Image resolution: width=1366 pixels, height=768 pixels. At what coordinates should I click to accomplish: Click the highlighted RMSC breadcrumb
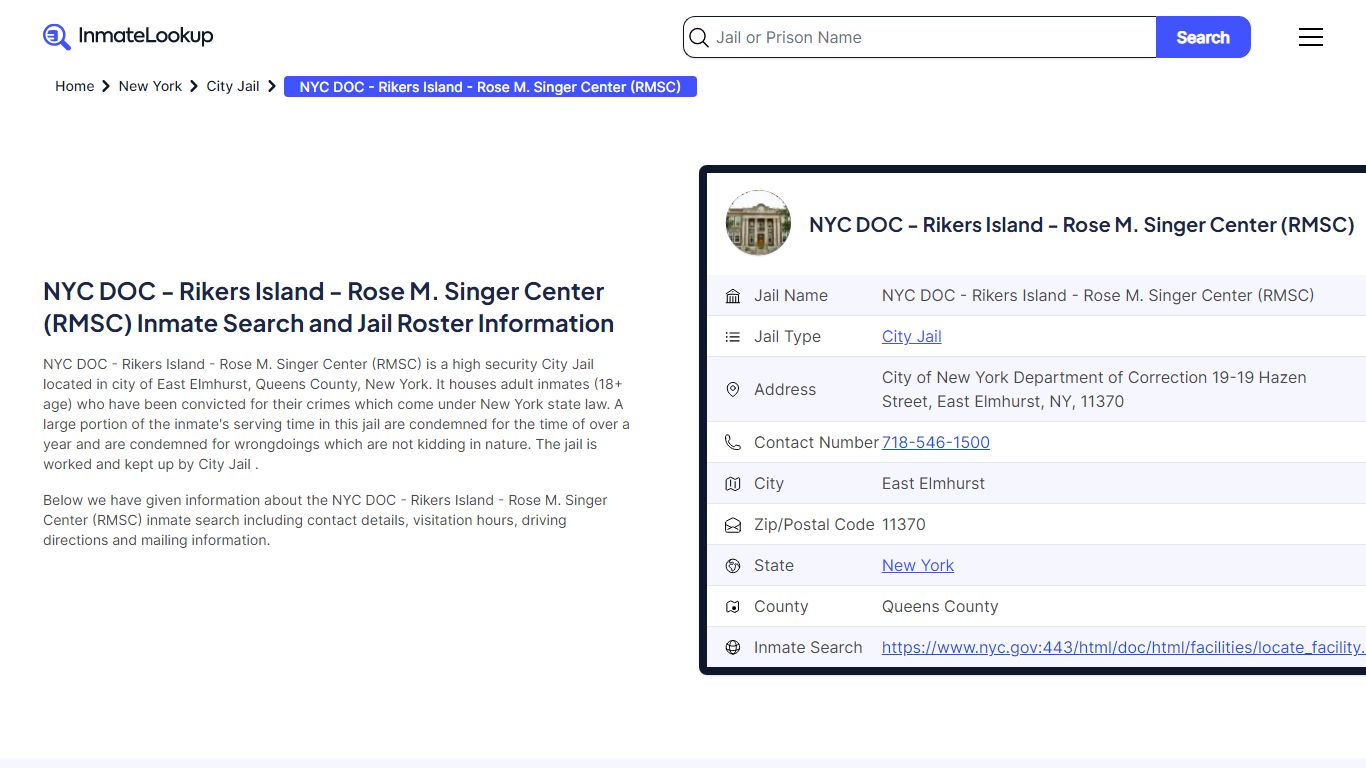[x=490, y=87]
